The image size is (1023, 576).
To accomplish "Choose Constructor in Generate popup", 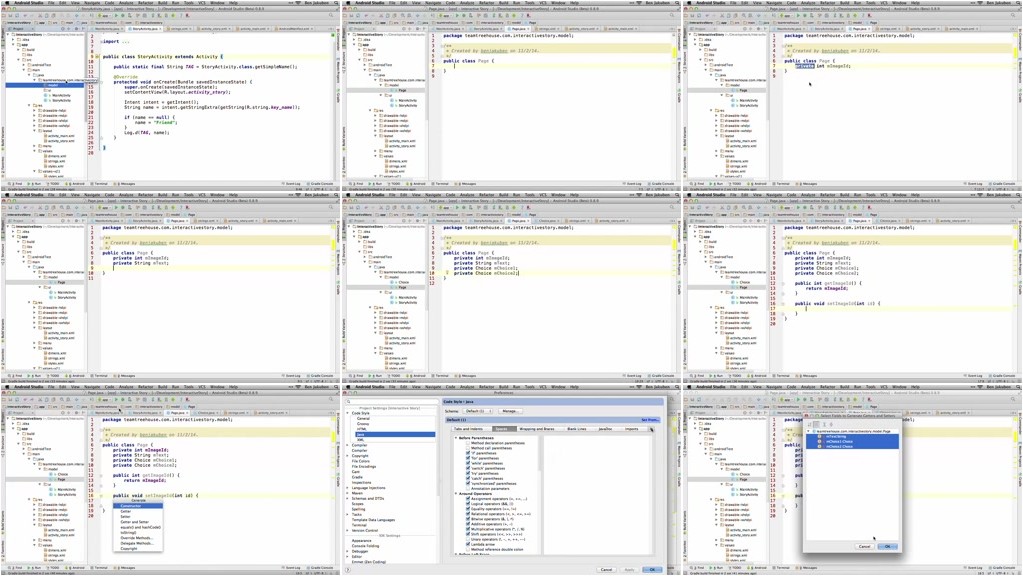I will [138, 506].
